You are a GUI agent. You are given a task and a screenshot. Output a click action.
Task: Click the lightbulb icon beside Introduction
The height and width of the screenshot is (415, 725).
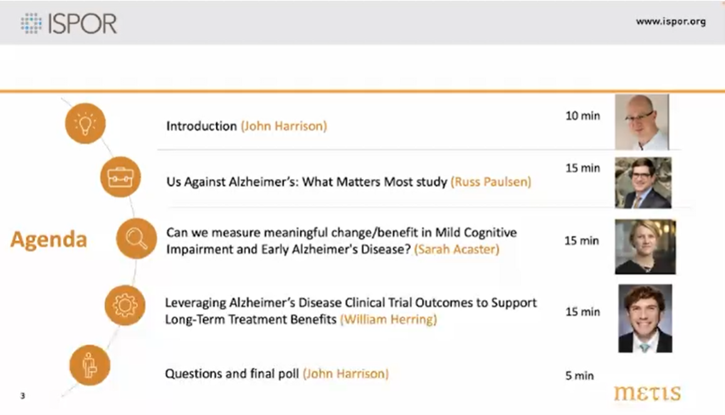tap(87, 123)
